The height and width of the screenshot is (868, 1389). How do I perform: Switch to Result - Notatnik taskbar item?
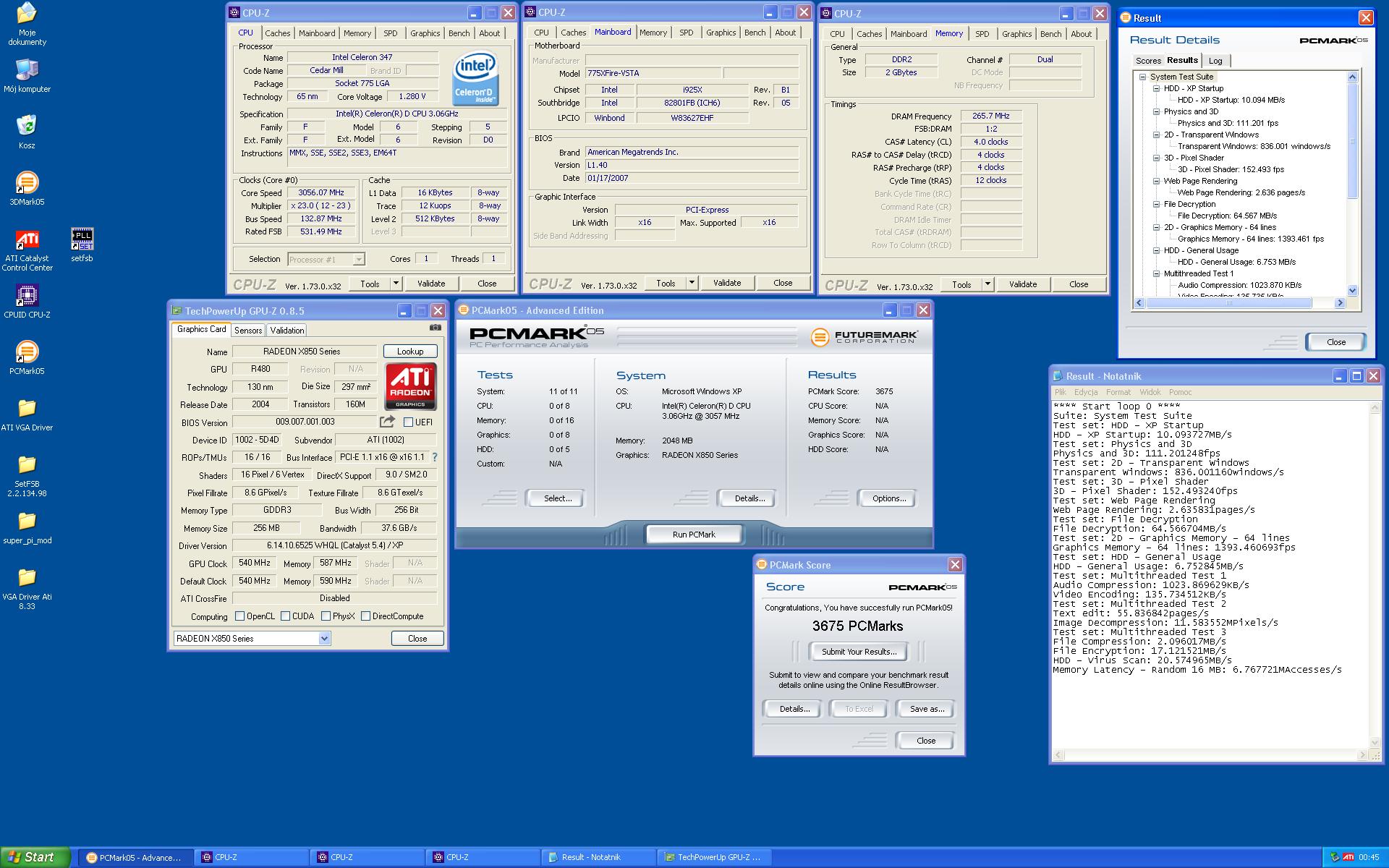(598, 857)
